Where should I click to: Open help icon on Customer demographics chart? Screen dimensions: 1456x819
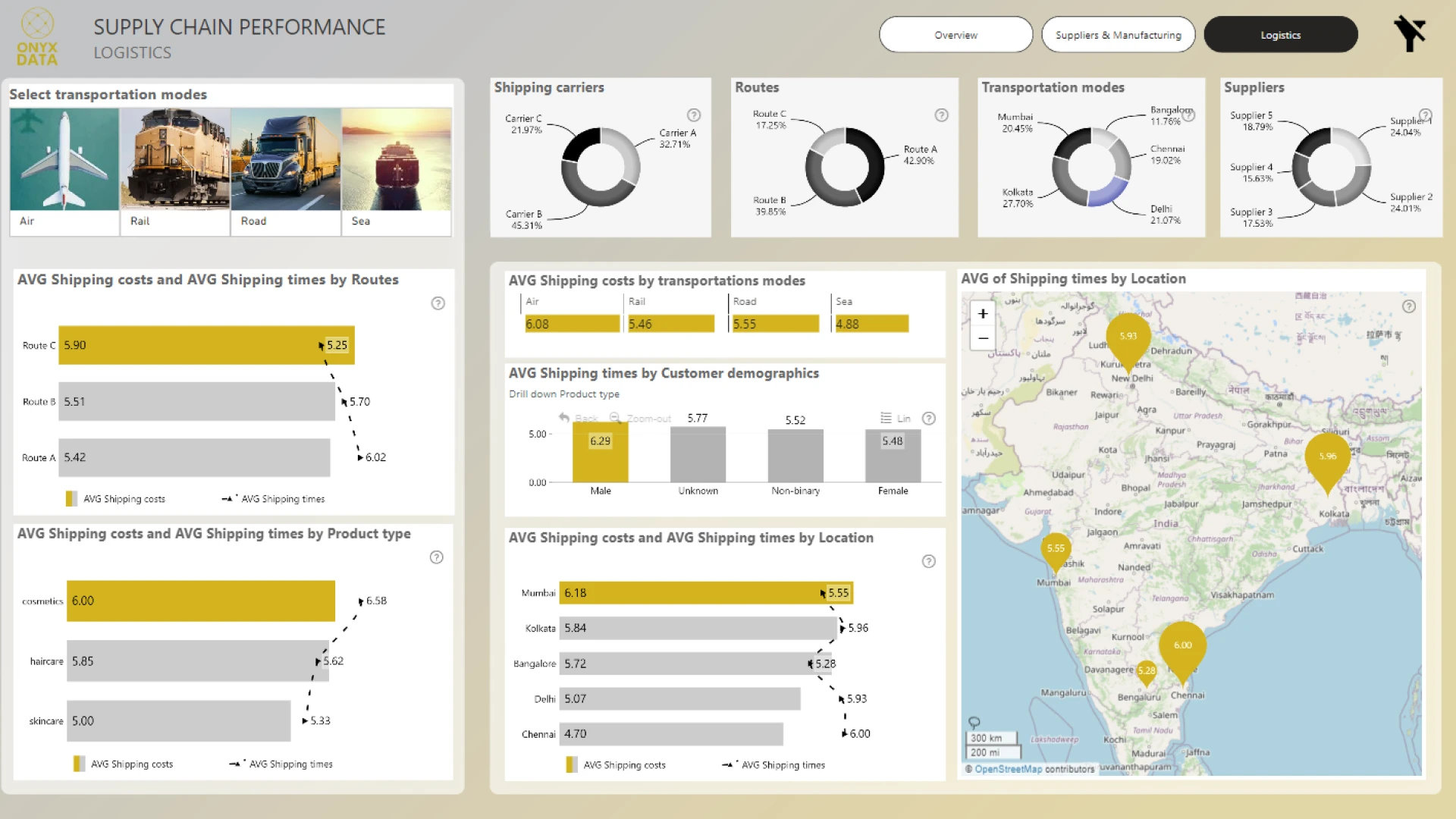click(x=929, y=419)
